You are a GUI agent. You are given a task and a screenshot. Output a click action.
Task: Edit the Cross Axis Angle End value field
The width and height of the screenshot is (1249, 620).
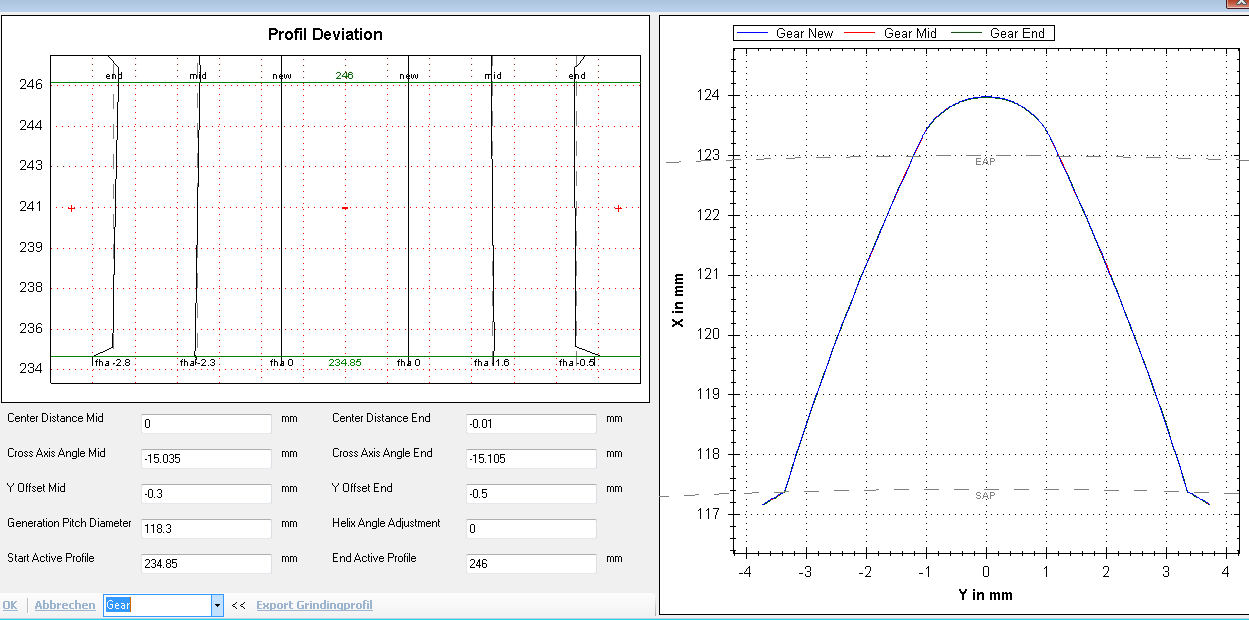pyautogui.click(x=532, y=458)
